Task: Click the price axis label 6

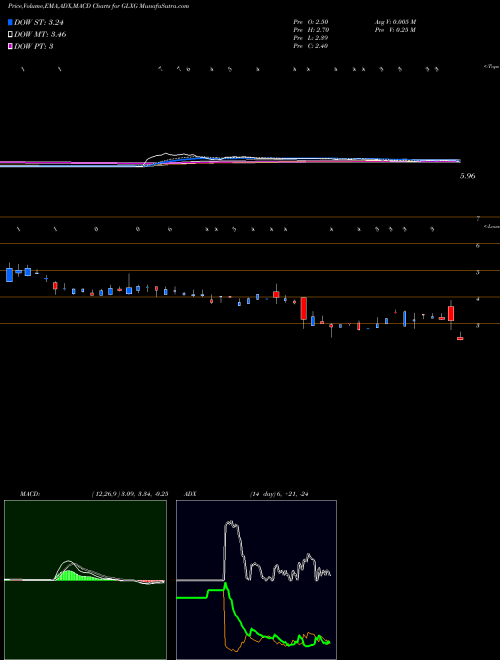Action: 478,245
